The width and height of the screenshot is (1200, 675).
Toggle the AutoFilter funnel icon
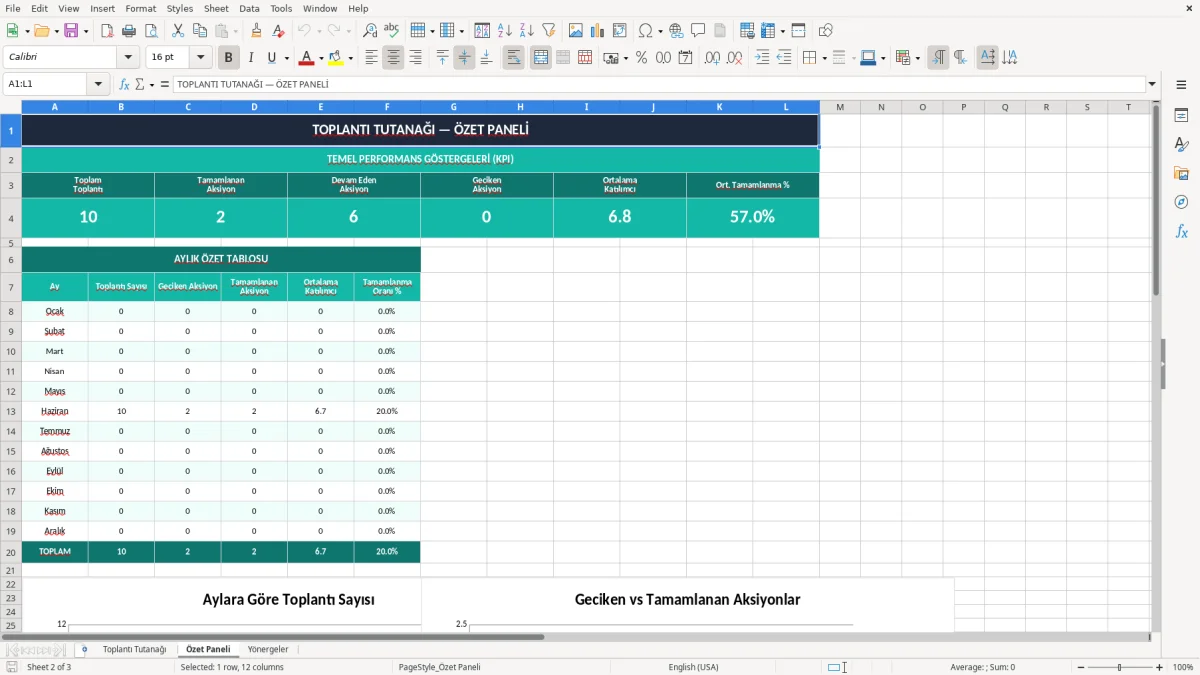click(x=549, y=31)
